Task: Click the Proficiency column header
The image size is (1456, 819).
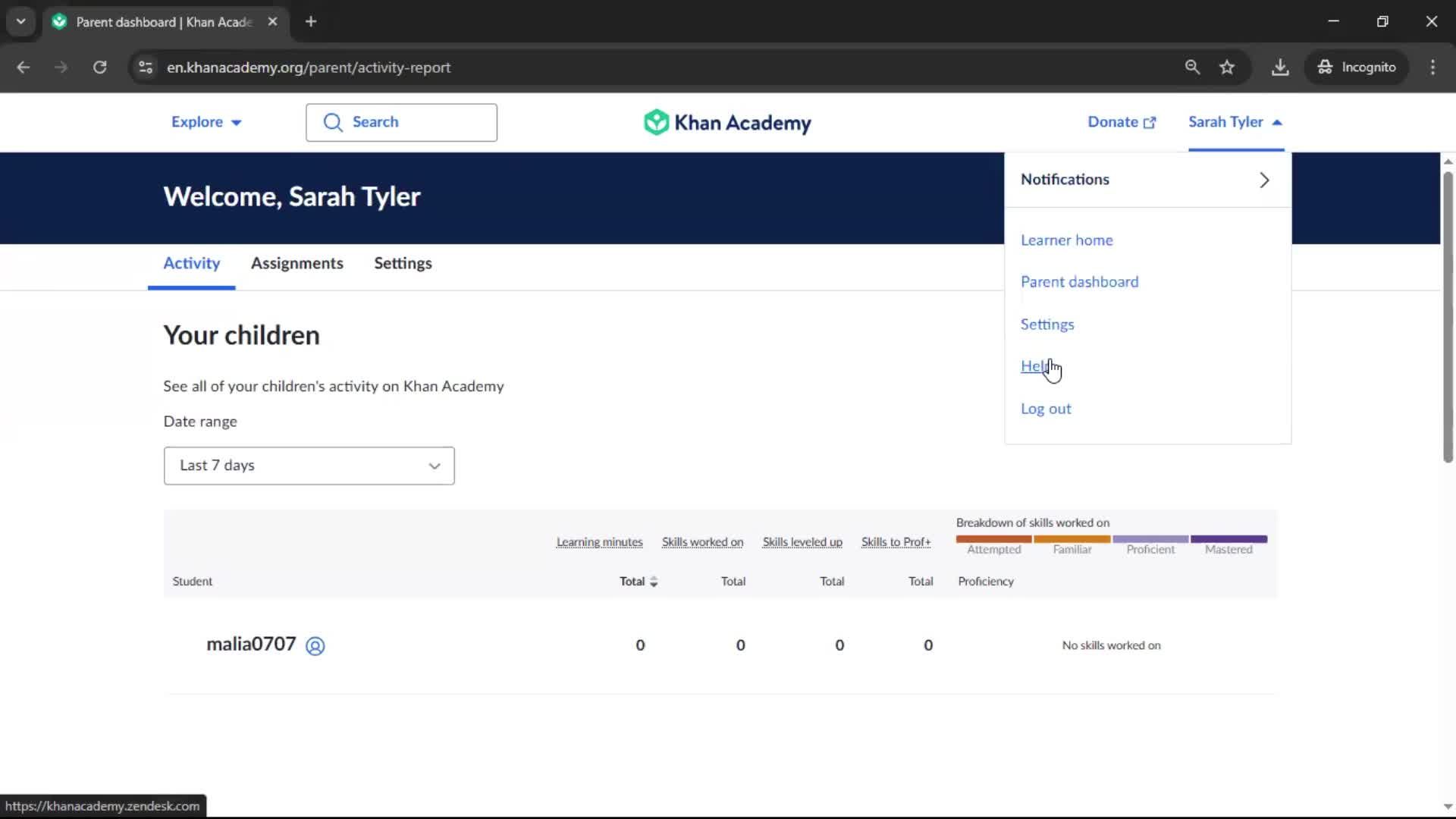Action: 985,582
